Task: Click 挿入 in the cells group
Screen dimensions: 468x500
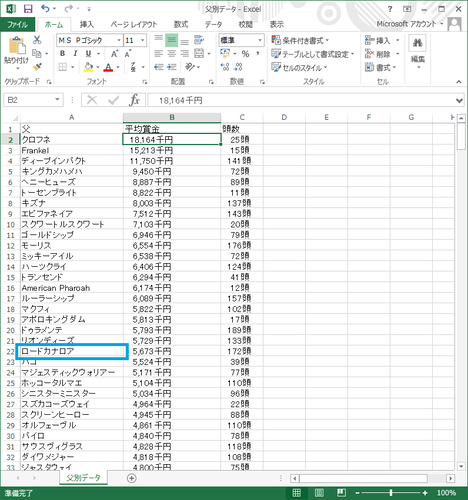Action: [382, 40]
